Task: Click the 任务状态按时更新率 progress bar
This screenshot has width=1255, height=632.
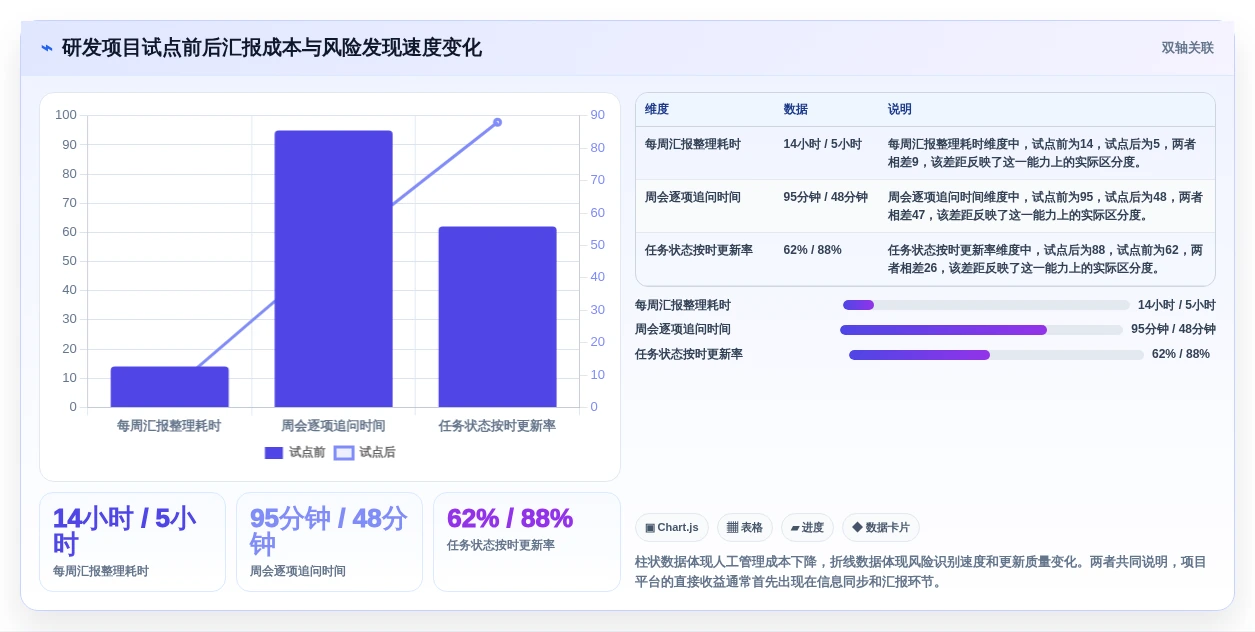Action: [x=996, y=355]
